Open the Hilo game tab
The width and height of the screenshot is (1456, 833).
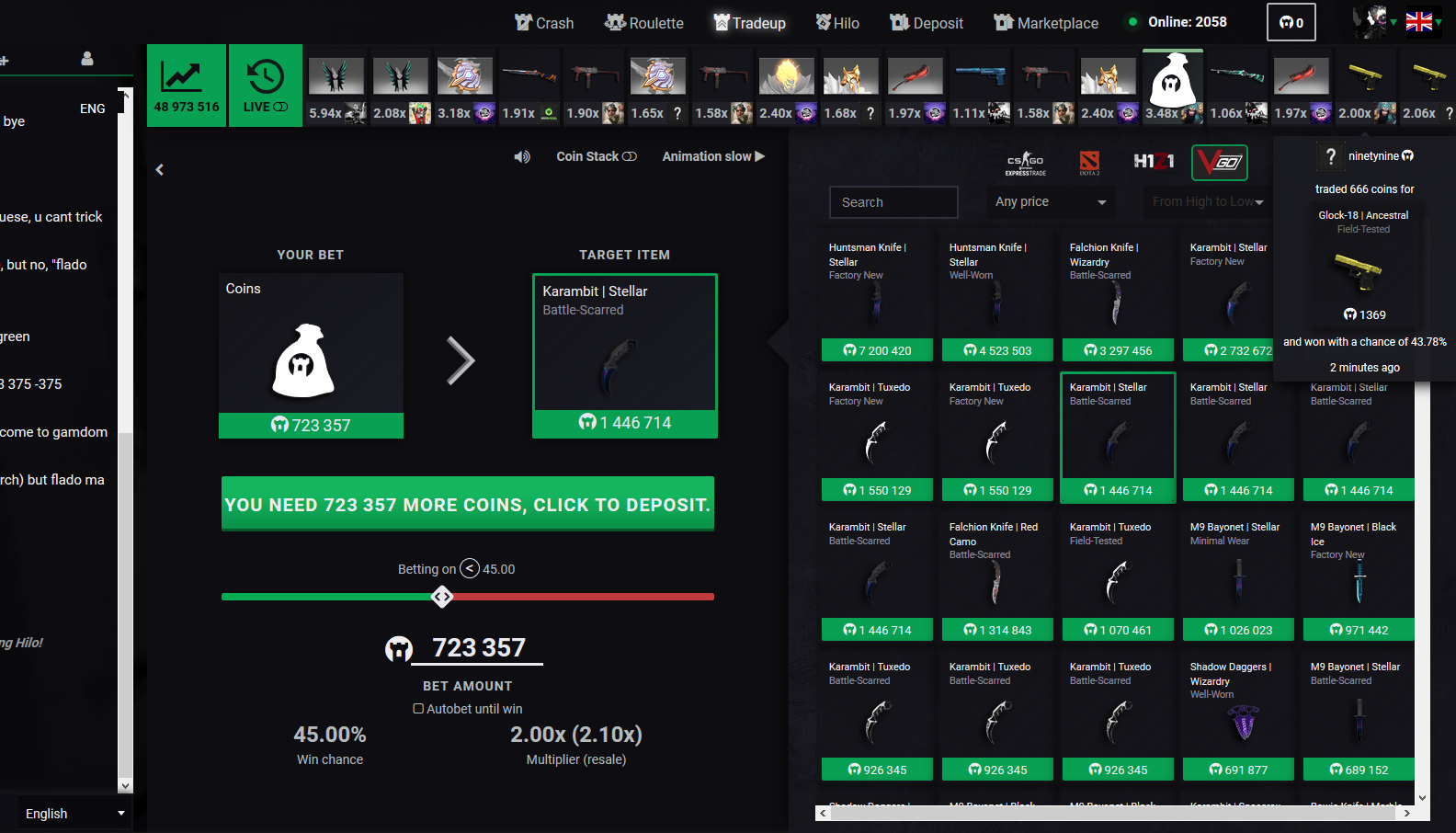point(837,23)
